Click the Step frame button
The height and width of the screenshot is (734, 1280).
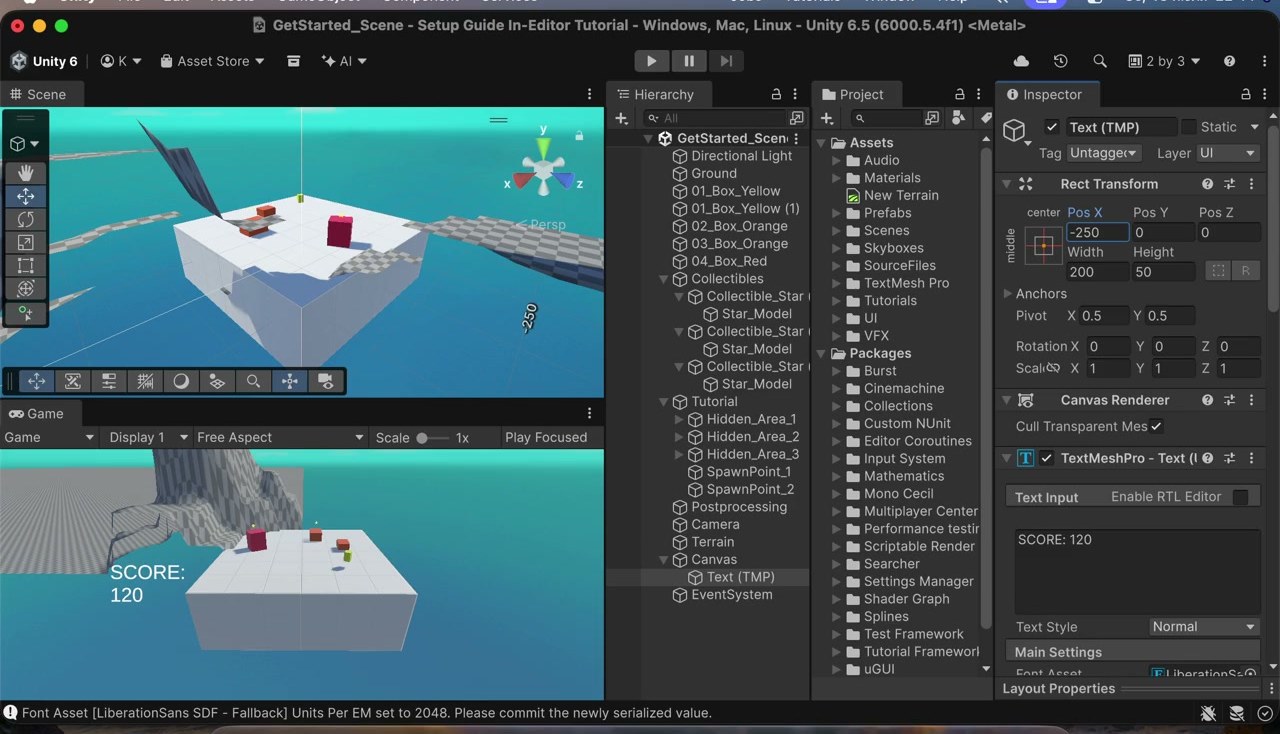pyautogui.click(x=727, y=61)
